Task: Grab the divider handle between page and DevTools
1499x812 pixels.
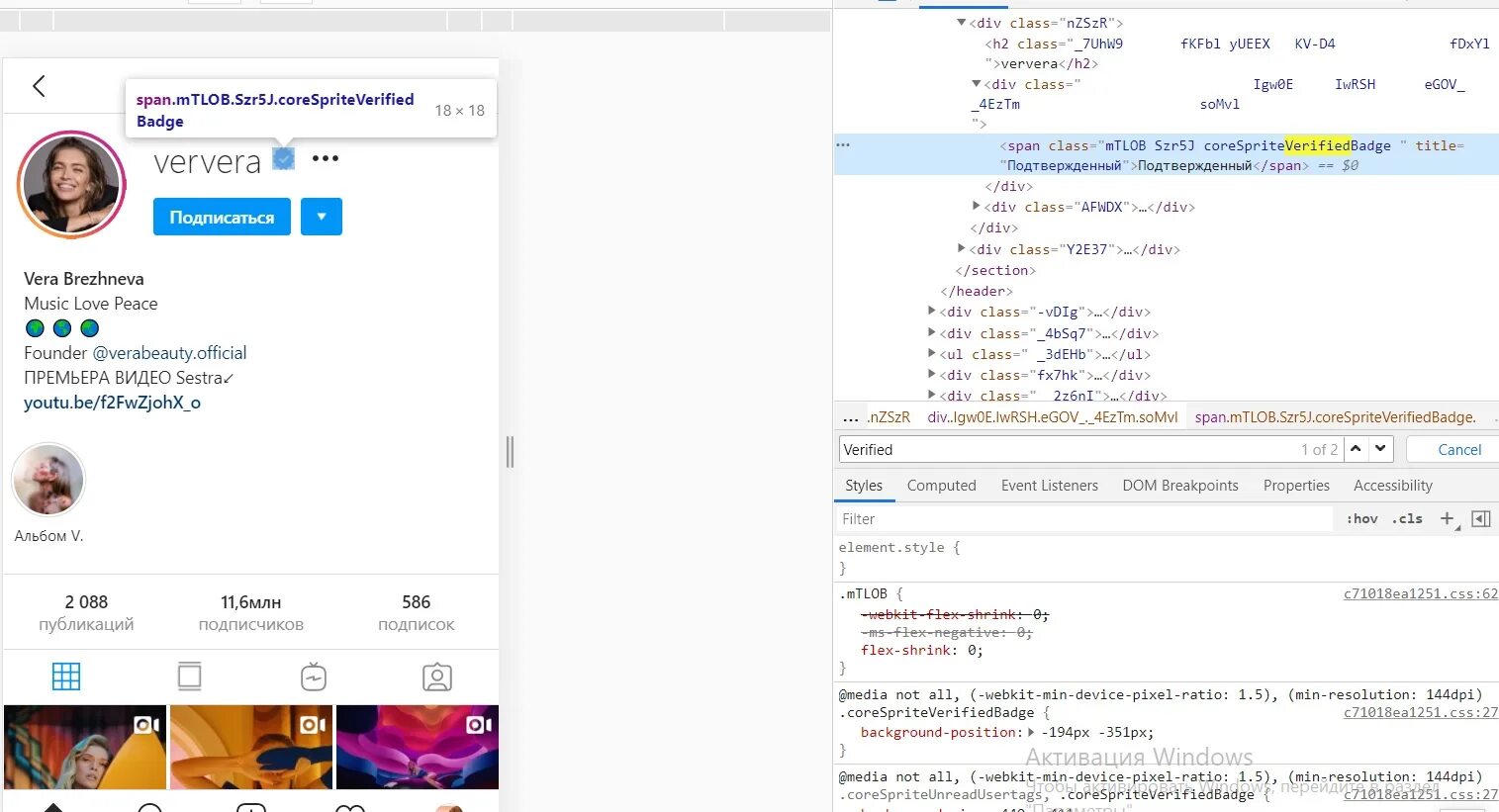Action: point(510,452)
